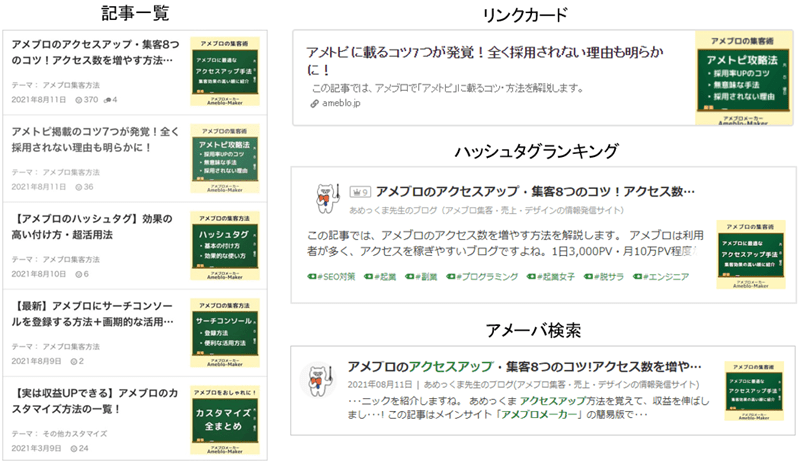Screen dimensions: 800x462
Task: Click link card description この記事では、アメブロで「アメトピ」
Action: point(447,88)
